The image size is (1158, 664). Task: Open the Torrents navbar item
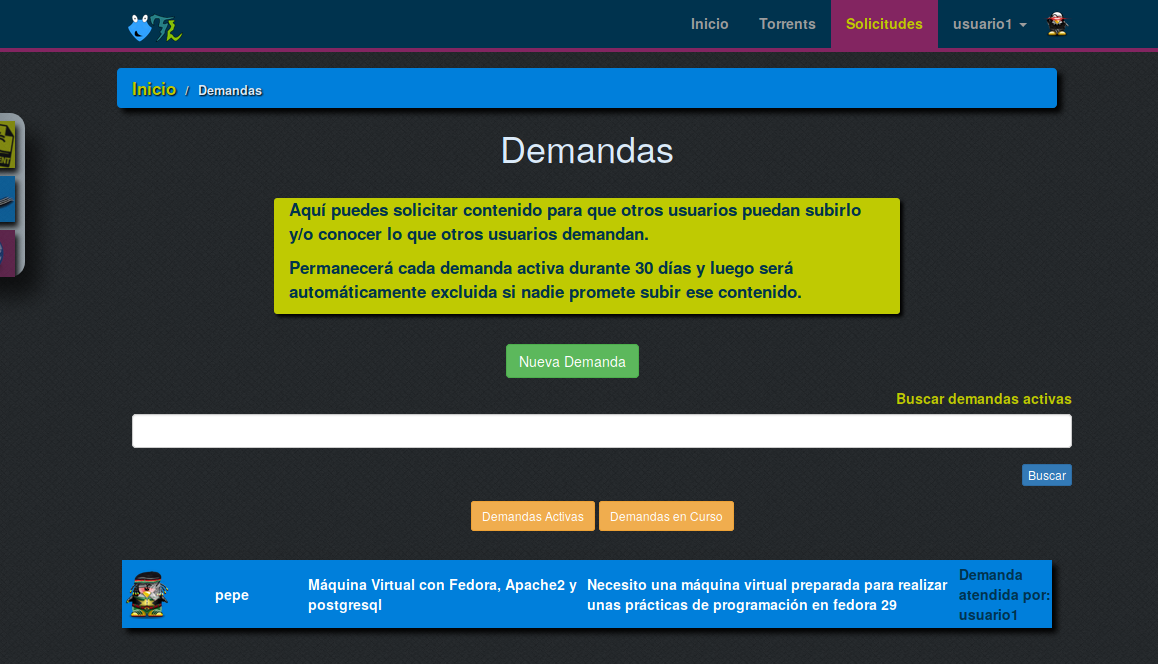(787, 24)
